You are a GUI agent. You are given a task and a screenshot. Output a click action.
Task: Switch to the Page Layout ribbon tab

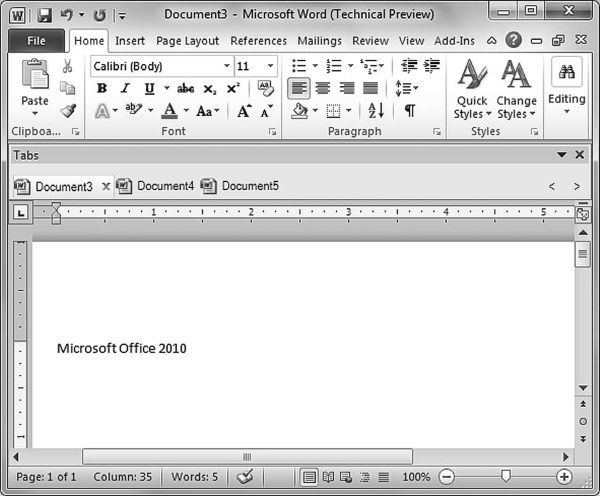pyautogui.click(x=187, y=41)
